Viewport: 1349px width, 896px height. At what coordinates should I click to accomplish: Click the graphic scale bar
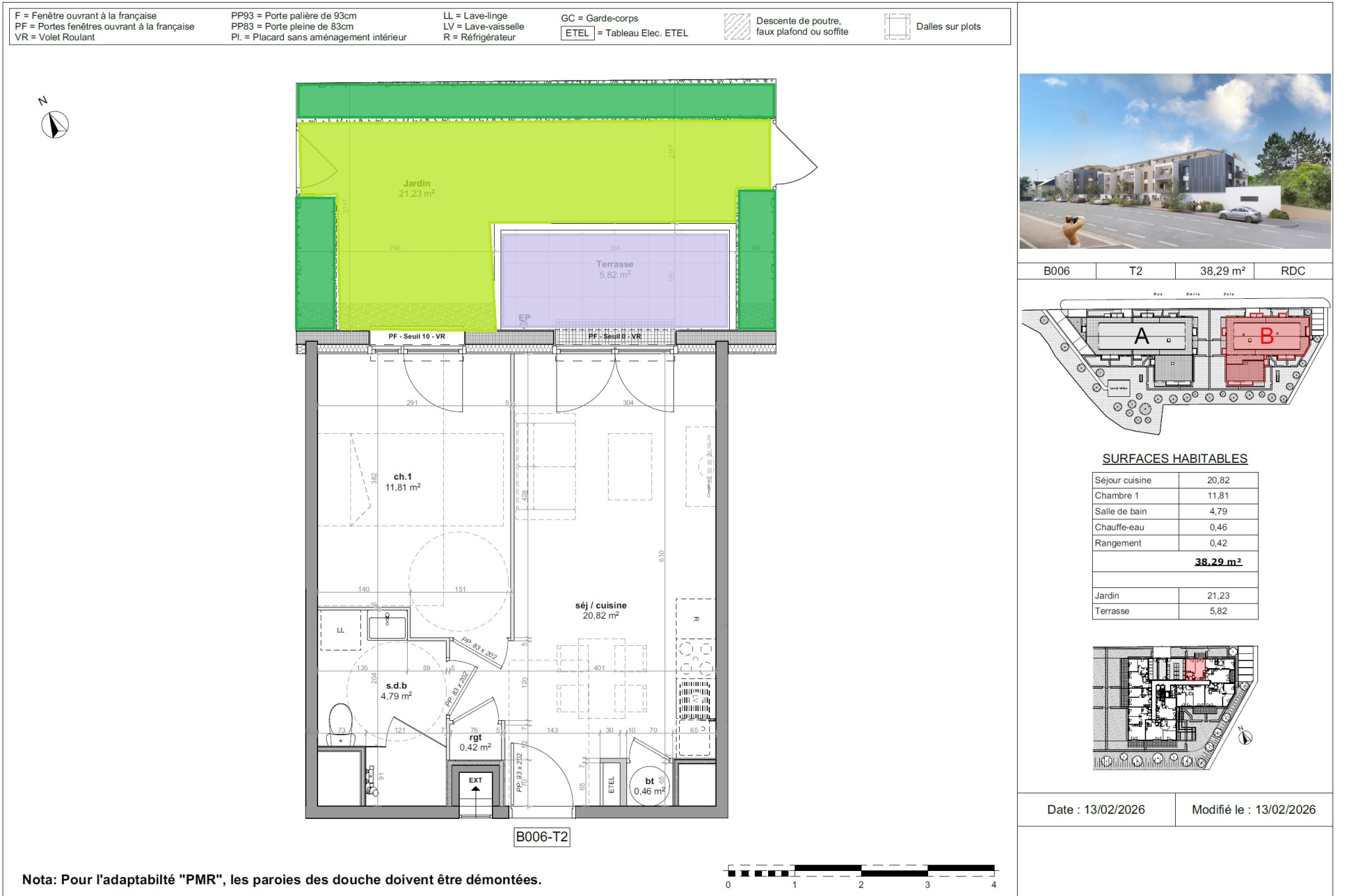pos(861,872)
